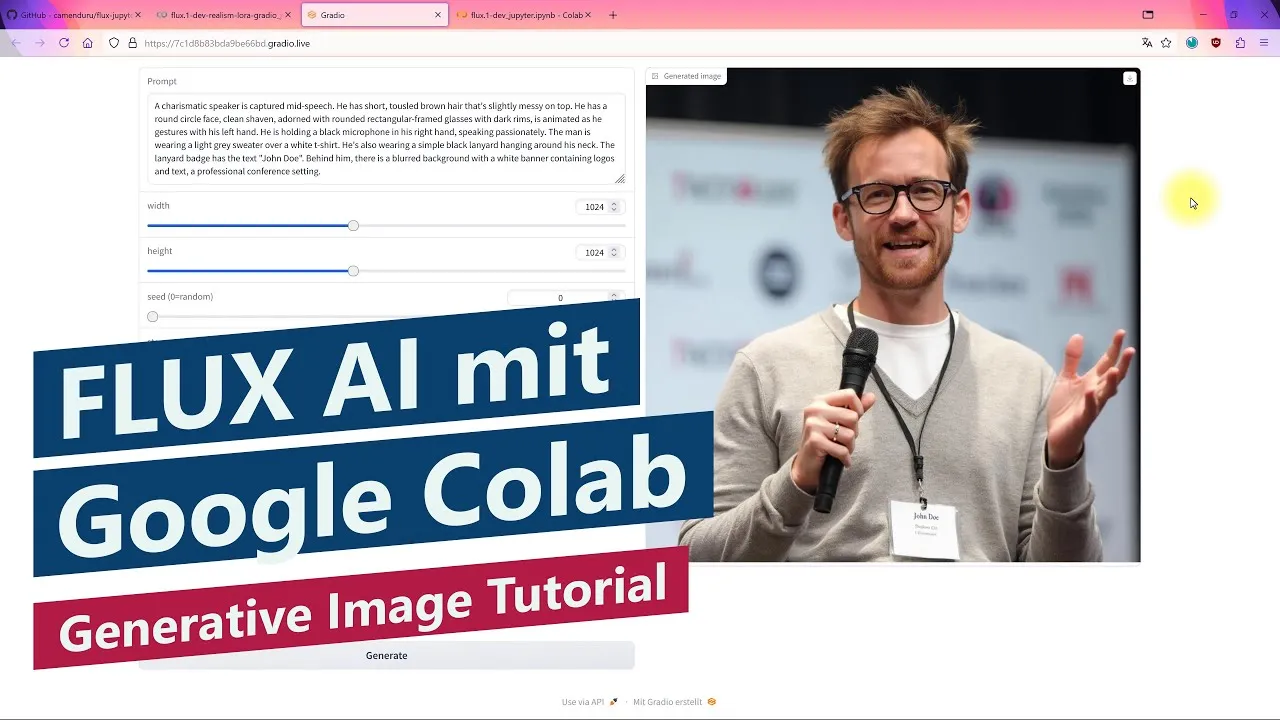Click the uBlock Origin extension icon
This screenshot has height=720, width=1280.
coord(1216,42)
